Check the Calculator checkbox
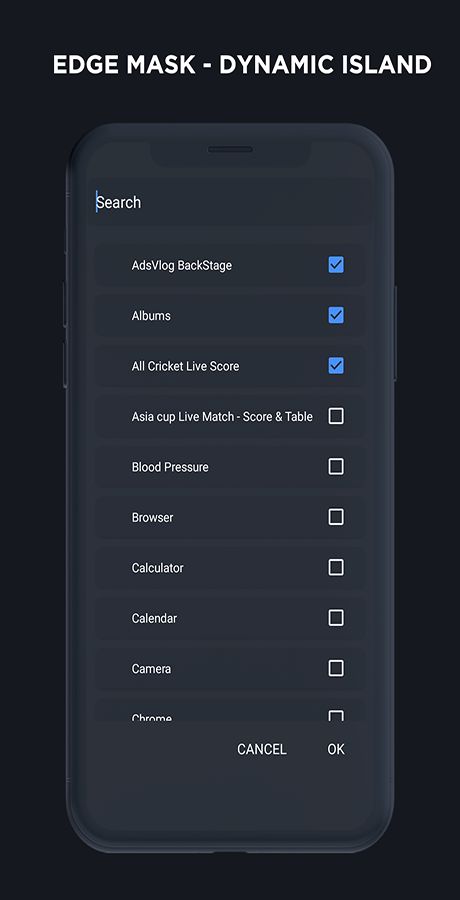 tap(336, 568)
